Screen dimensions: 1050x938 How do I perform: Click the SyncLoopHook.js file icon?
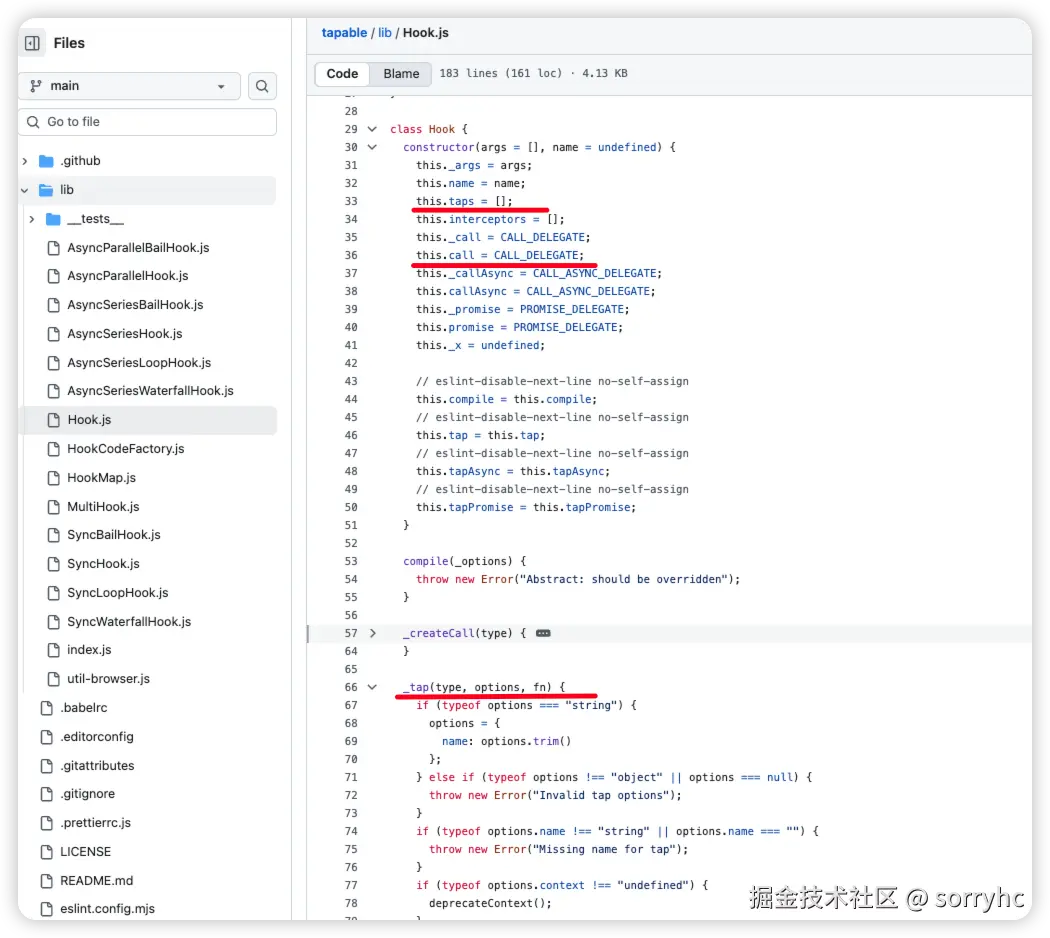54,593
